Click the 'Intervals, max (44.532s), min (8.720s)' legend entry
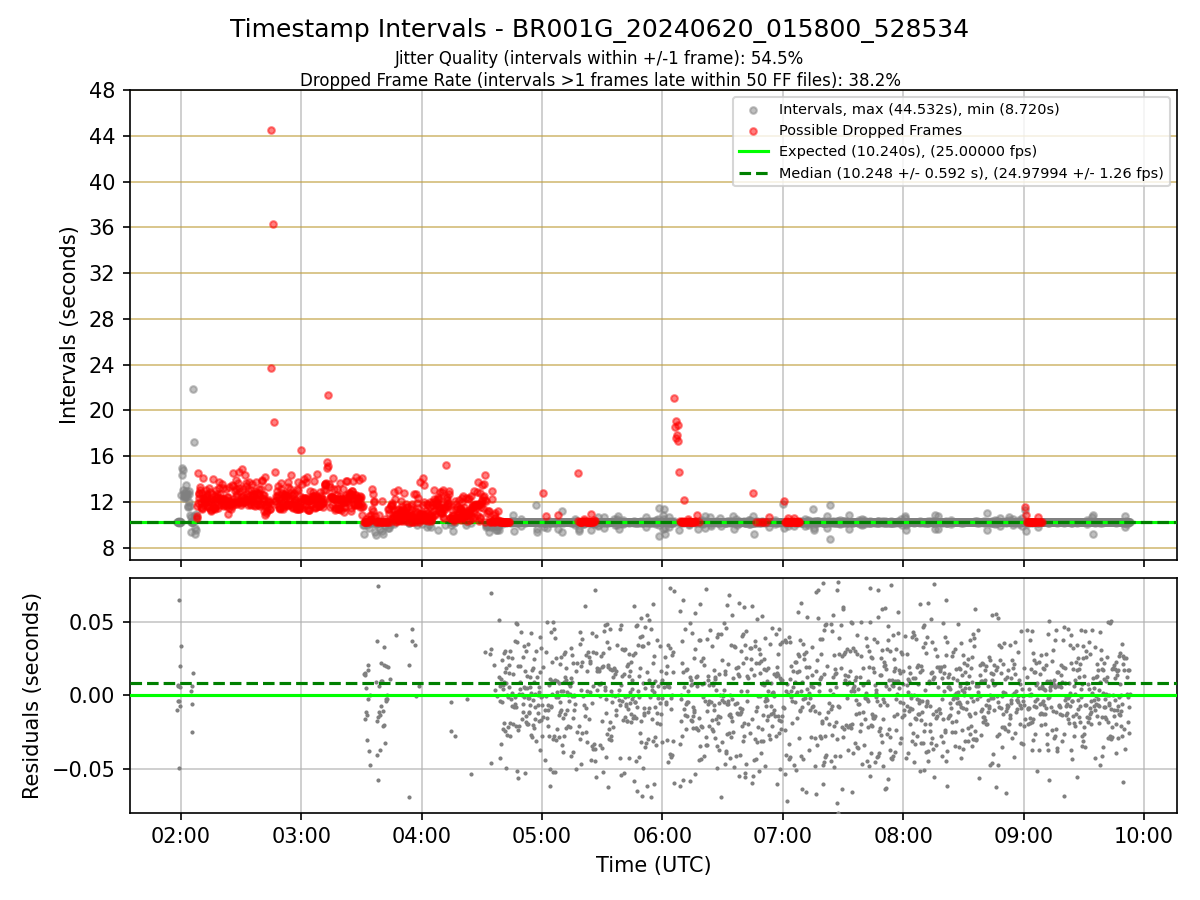This screenshot has width=1200, height=900. (x=919, y=109)
